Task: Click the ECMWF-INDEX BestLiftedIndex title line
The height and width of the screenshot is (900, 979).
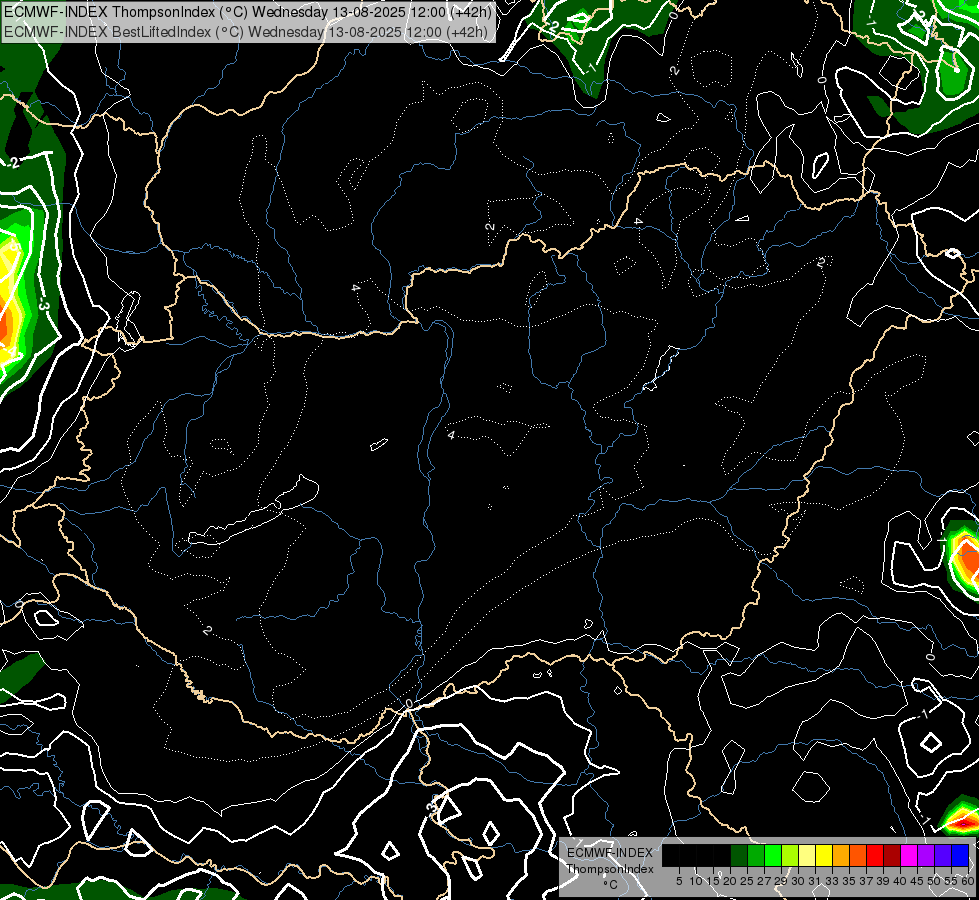Action: pos(246,31)
